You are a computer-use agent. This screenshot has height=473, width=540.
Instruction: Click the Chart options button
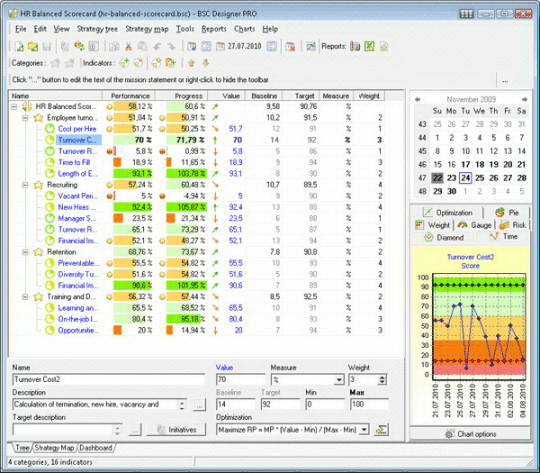[470, 434]
